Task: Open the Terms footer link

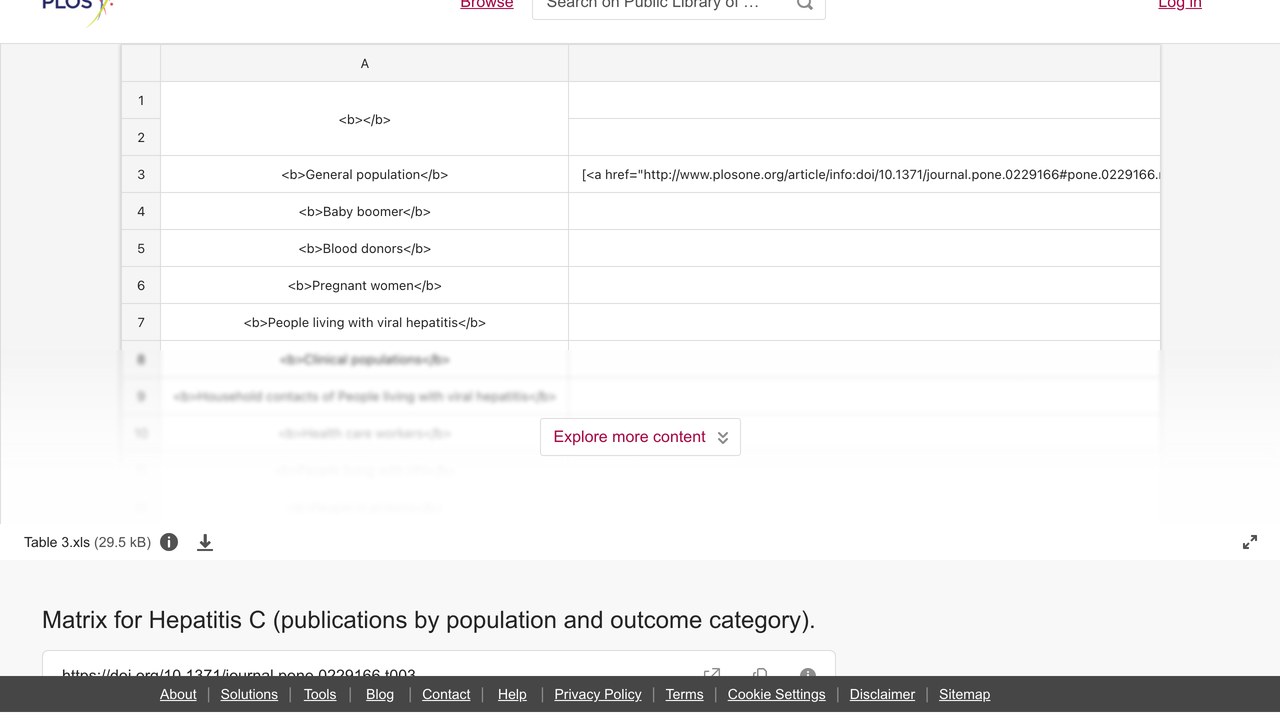Action: [685, 694]
